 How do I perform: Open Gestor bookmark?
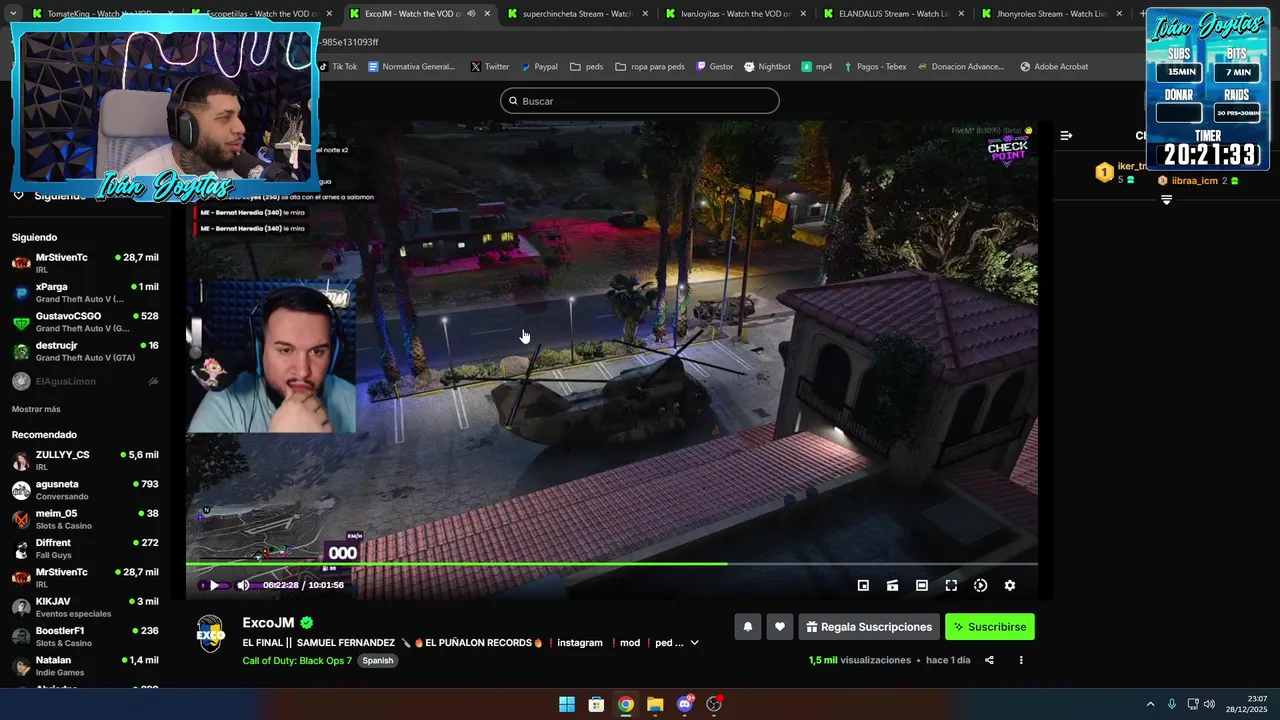click(x=715, y=67)
